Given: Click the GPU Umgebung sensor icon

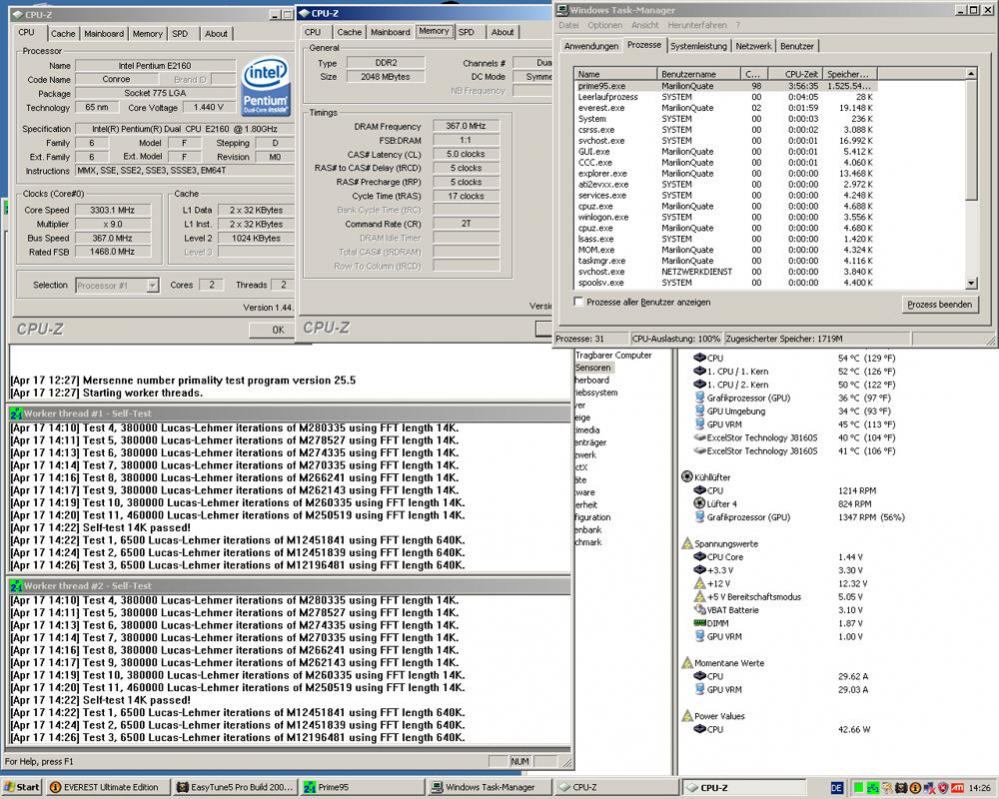Looking at the screenshot, I should (699, 411).
